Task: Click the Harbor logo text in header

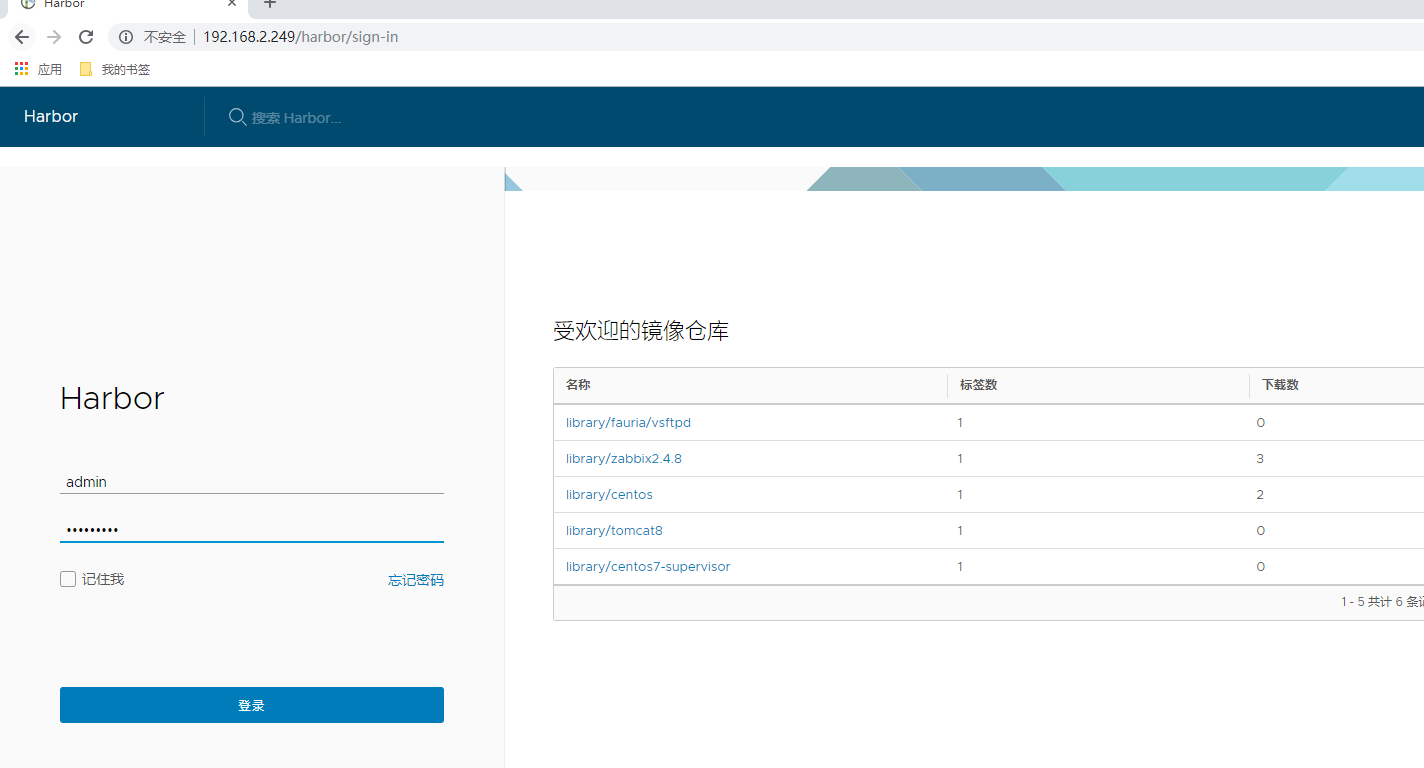Action: pos(51,117)
